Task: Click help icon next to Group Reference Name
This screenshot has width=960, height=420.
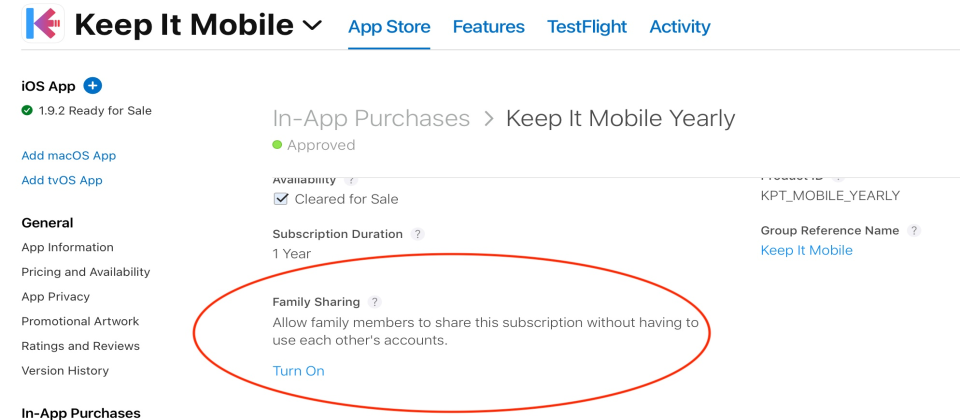Action: (914, 231)
